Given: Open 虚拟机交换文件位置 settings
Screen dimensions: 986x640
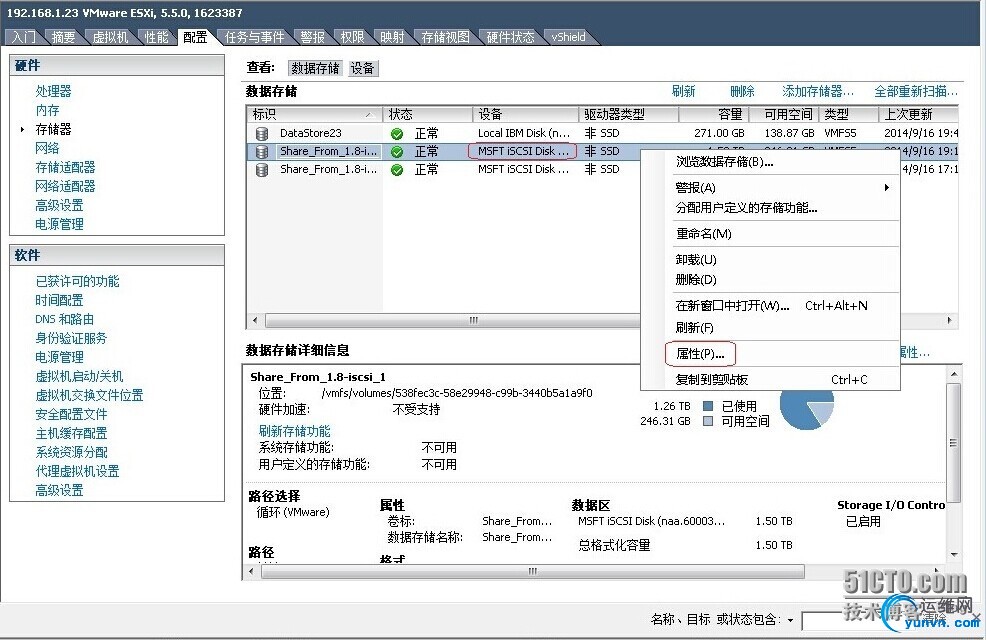Looking at the screenshot, I should tap(89, 395).
